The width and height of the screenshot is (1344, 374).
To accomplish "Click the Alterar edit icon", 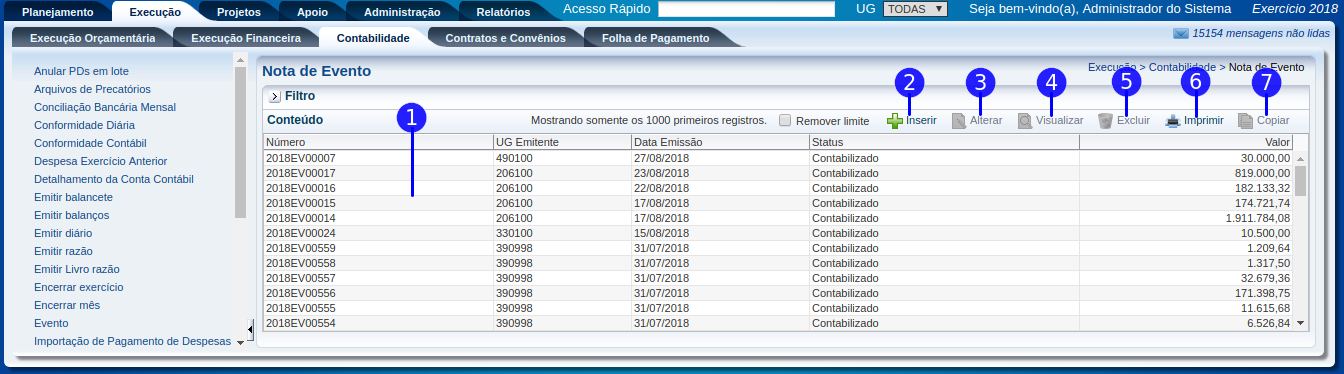I will coord(958,121).
